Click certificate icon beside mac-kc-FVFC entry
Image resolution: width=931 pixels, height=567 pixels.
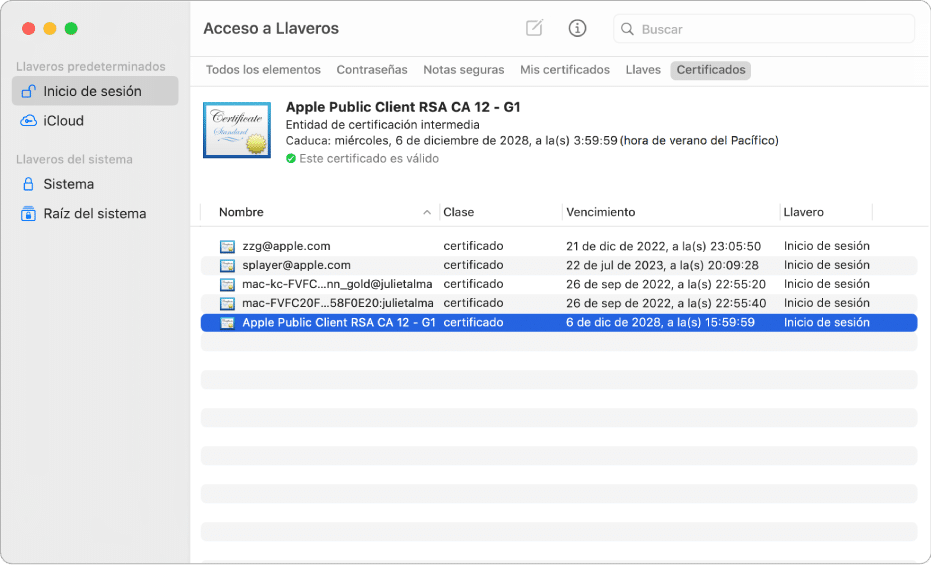coord(227,284)
